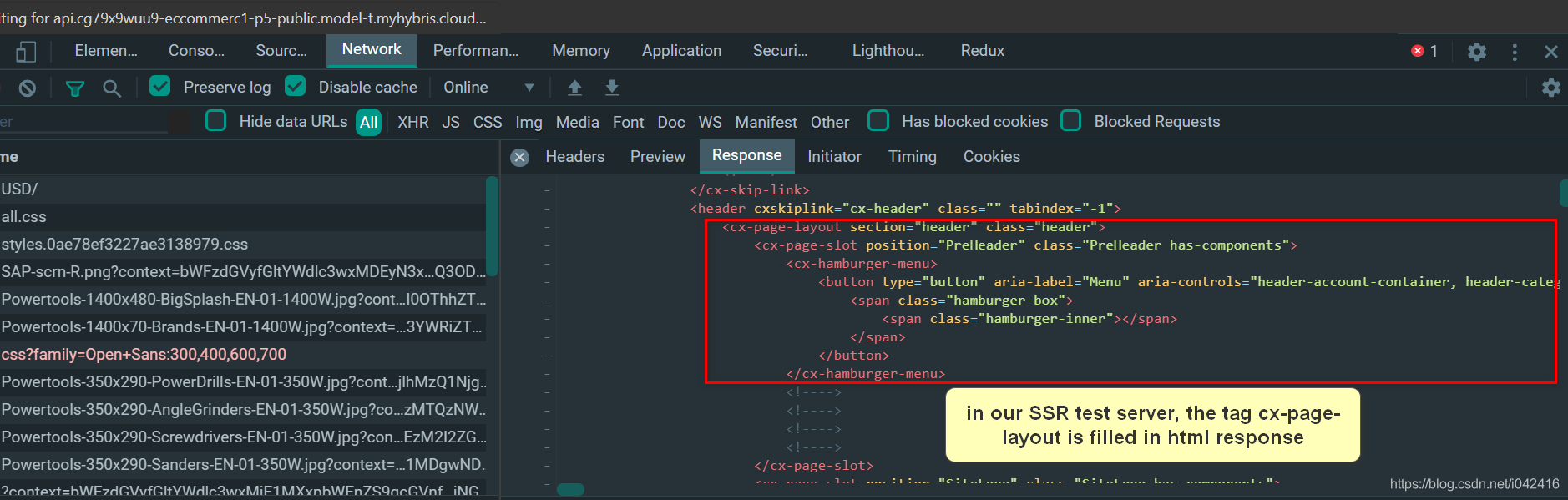Filter requests by Doc

[x=671, y=123]
